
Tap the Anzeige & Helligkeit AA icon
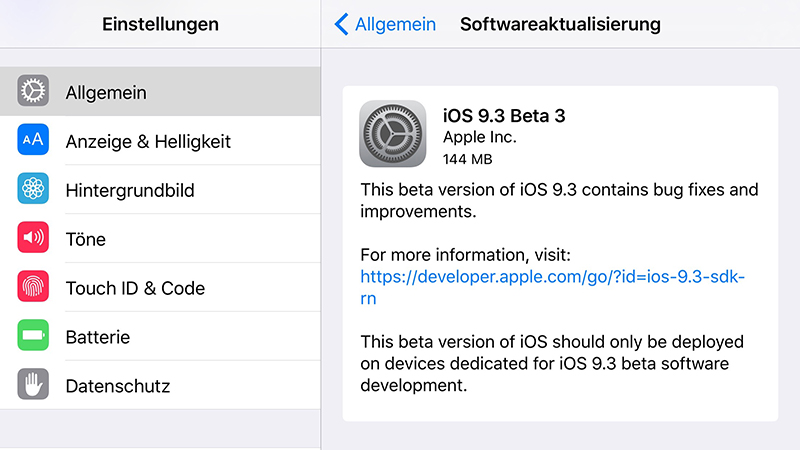point(33,139)
